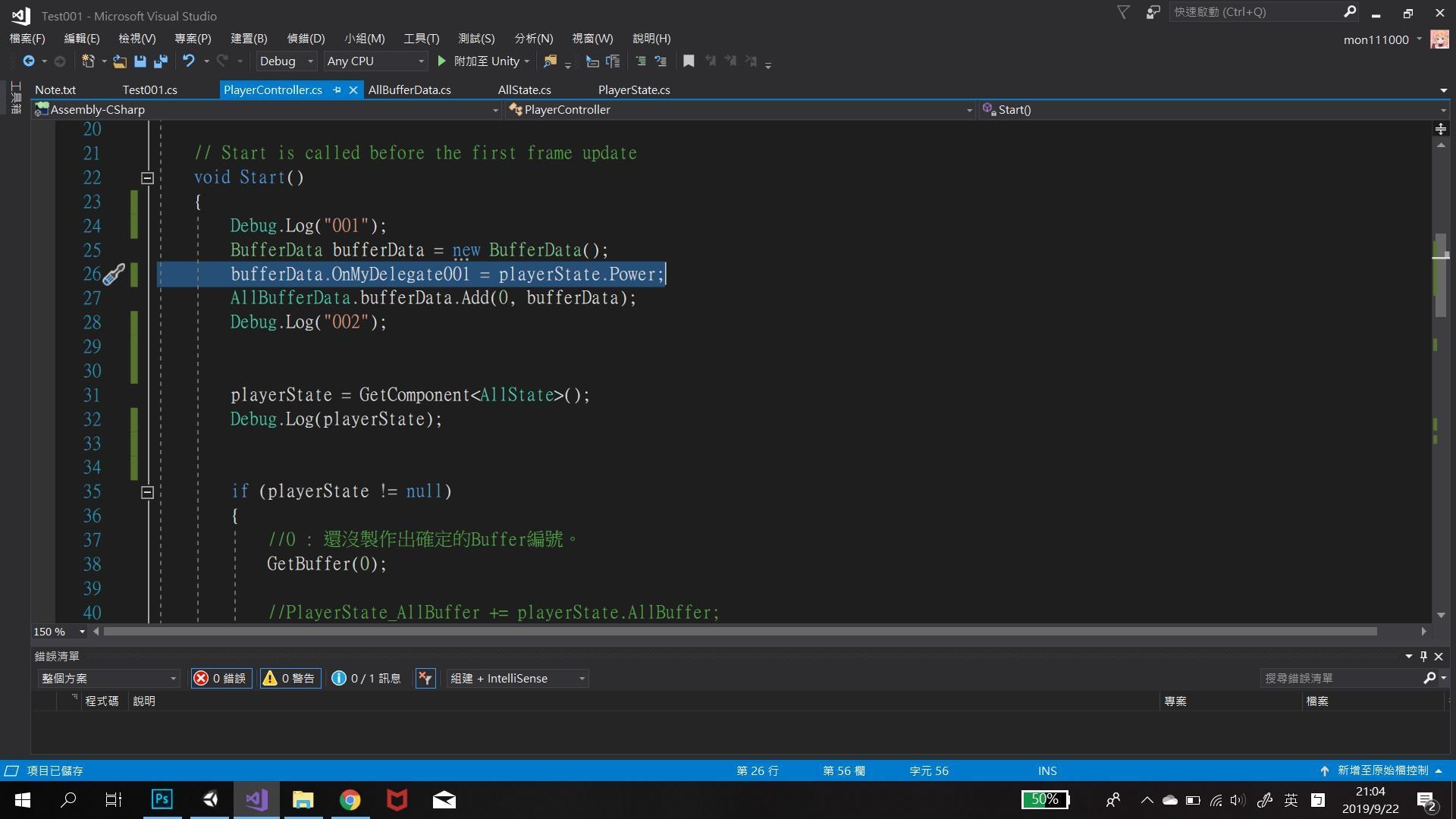Image resolution: width=1456 pixels, height=819 pixels.
Task: Filter errors with the 0 錯誤 toggle
Action: 221,678
